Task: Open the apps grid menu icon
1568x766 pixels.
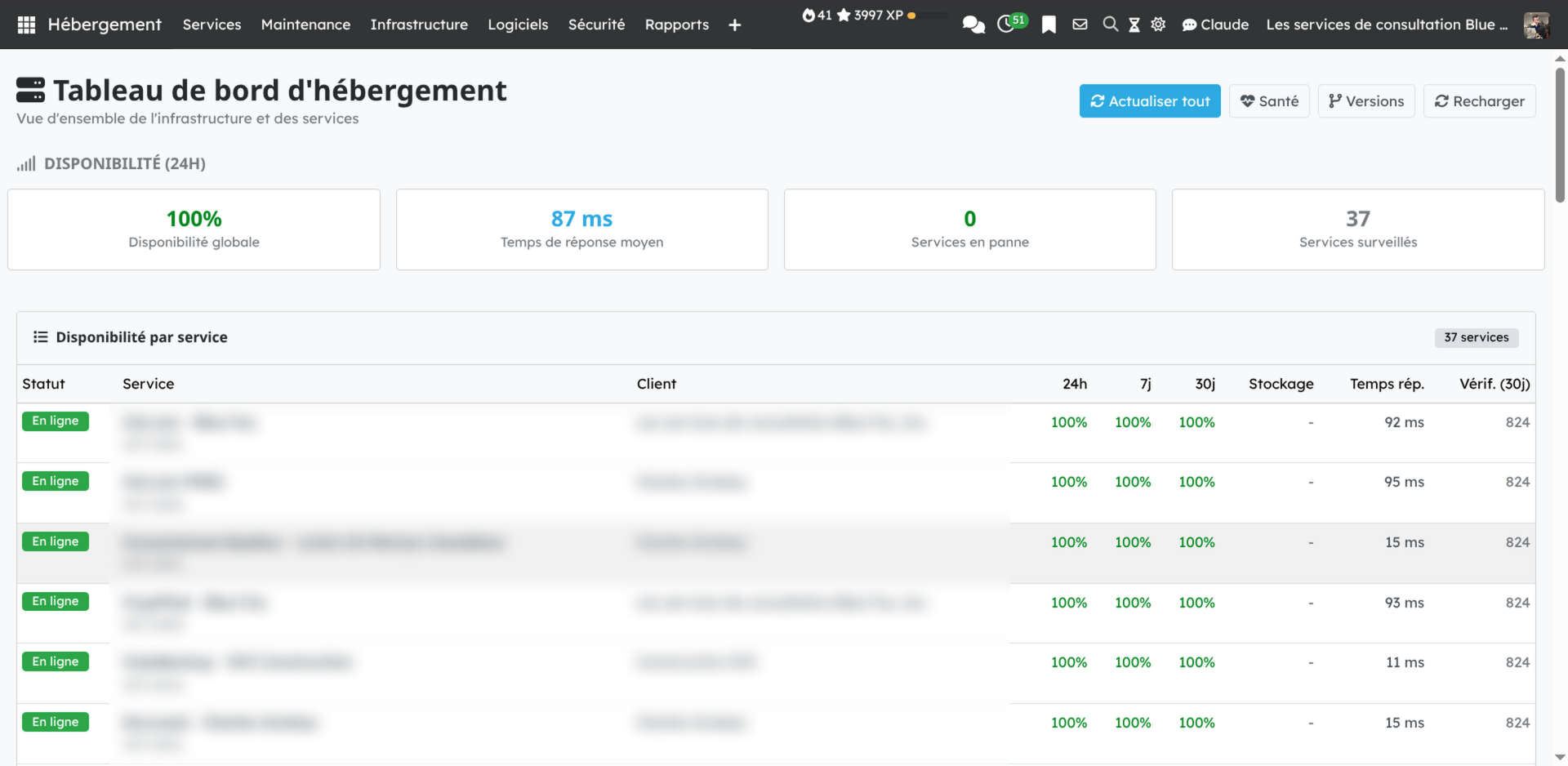Action: tap(26, 24)
